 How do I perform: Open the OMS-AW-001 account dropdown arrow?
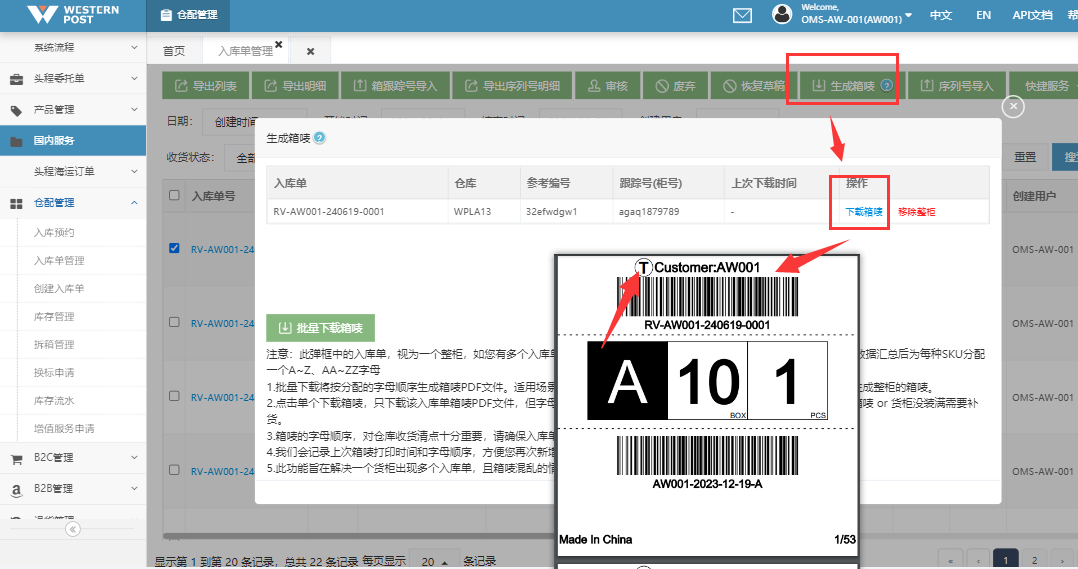click(908, 15)
